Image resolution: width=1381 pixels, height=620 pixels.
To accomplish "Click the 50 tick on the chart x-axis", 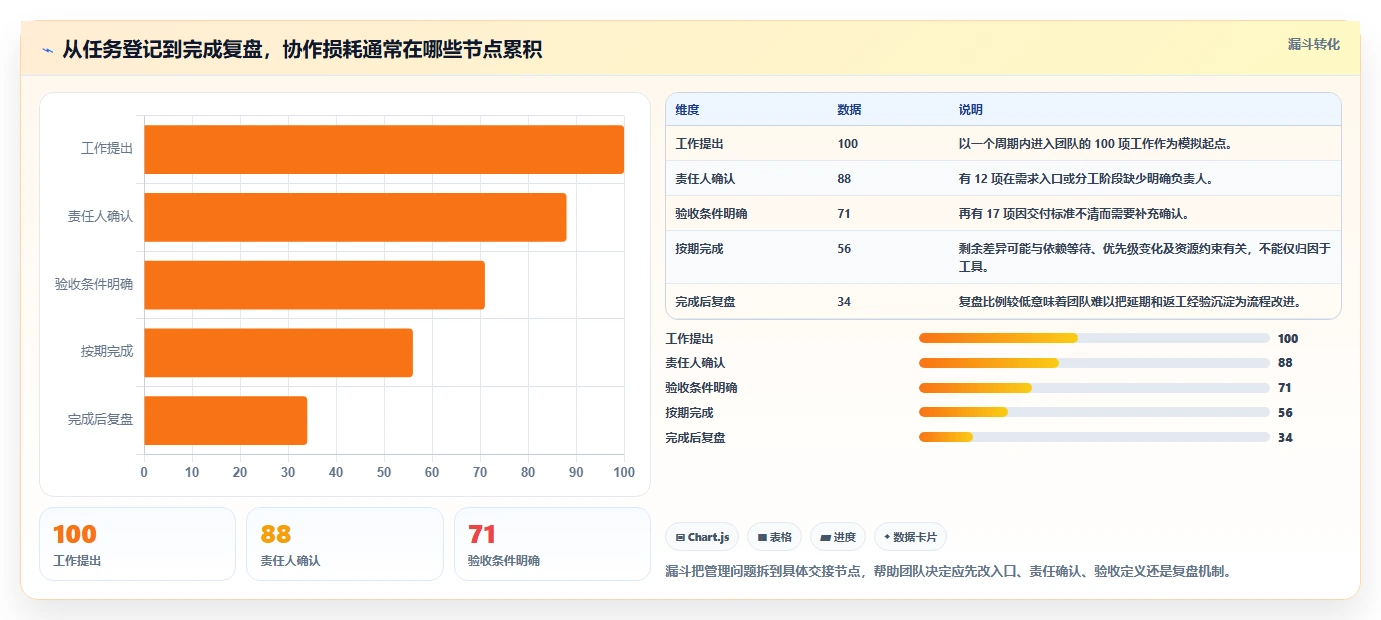I will tap(384, 472).
